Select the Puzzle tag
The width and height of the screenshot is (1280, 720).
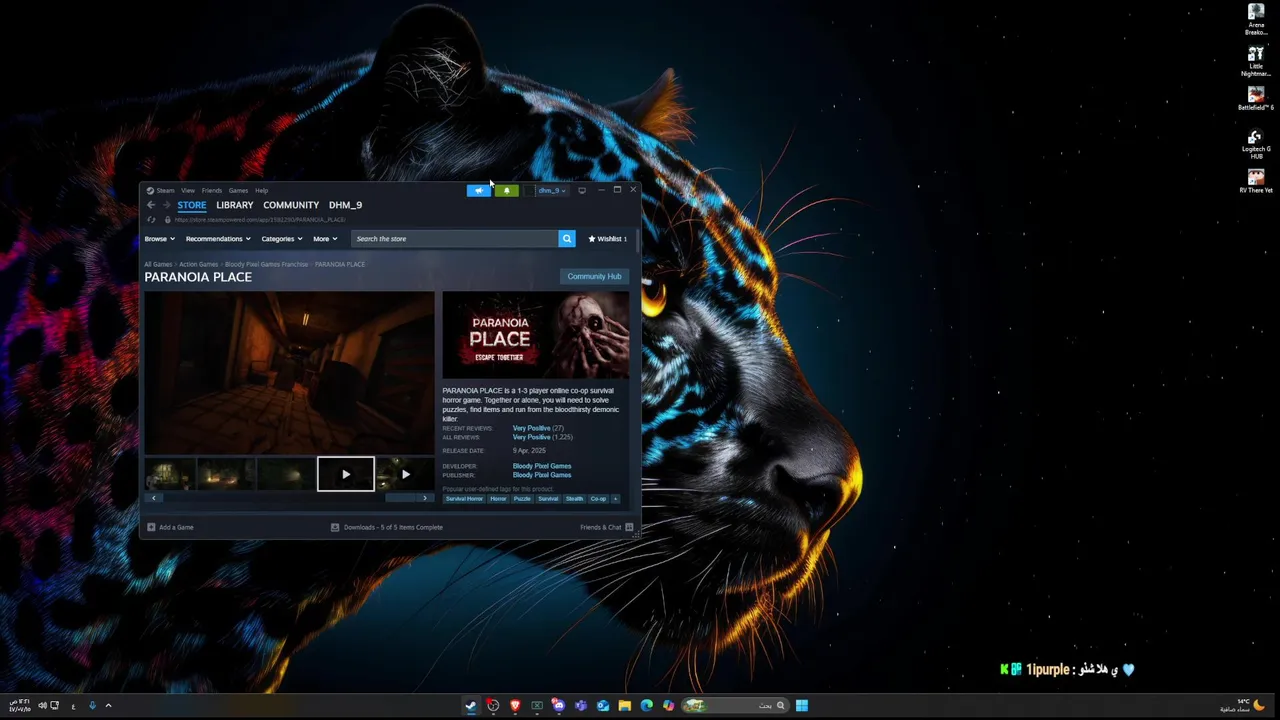coord(522,498)
